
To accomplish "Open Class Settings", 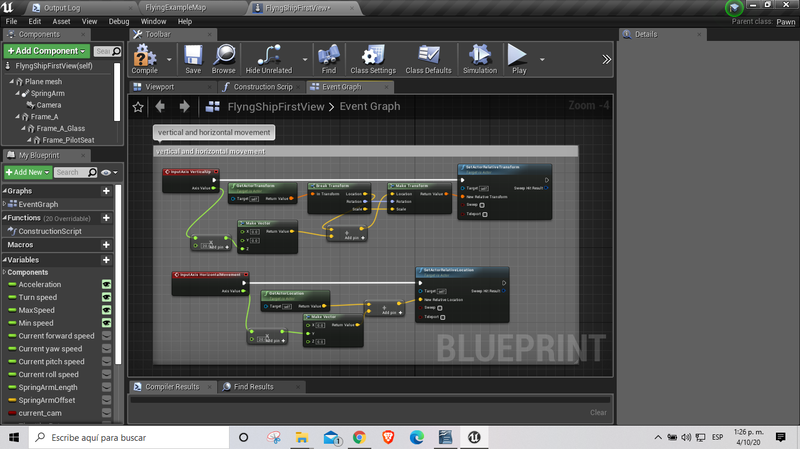I will tap(373, 59).
